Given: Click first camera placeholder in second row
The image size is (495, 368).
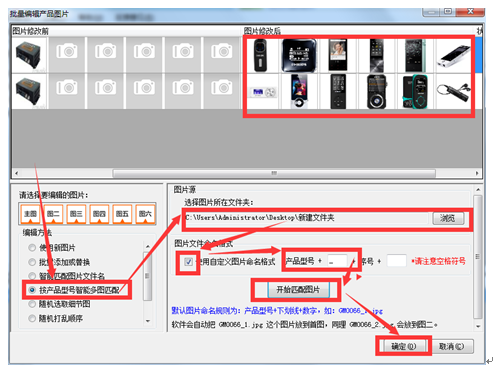Looking at the screenshot, I should (67, 92).
